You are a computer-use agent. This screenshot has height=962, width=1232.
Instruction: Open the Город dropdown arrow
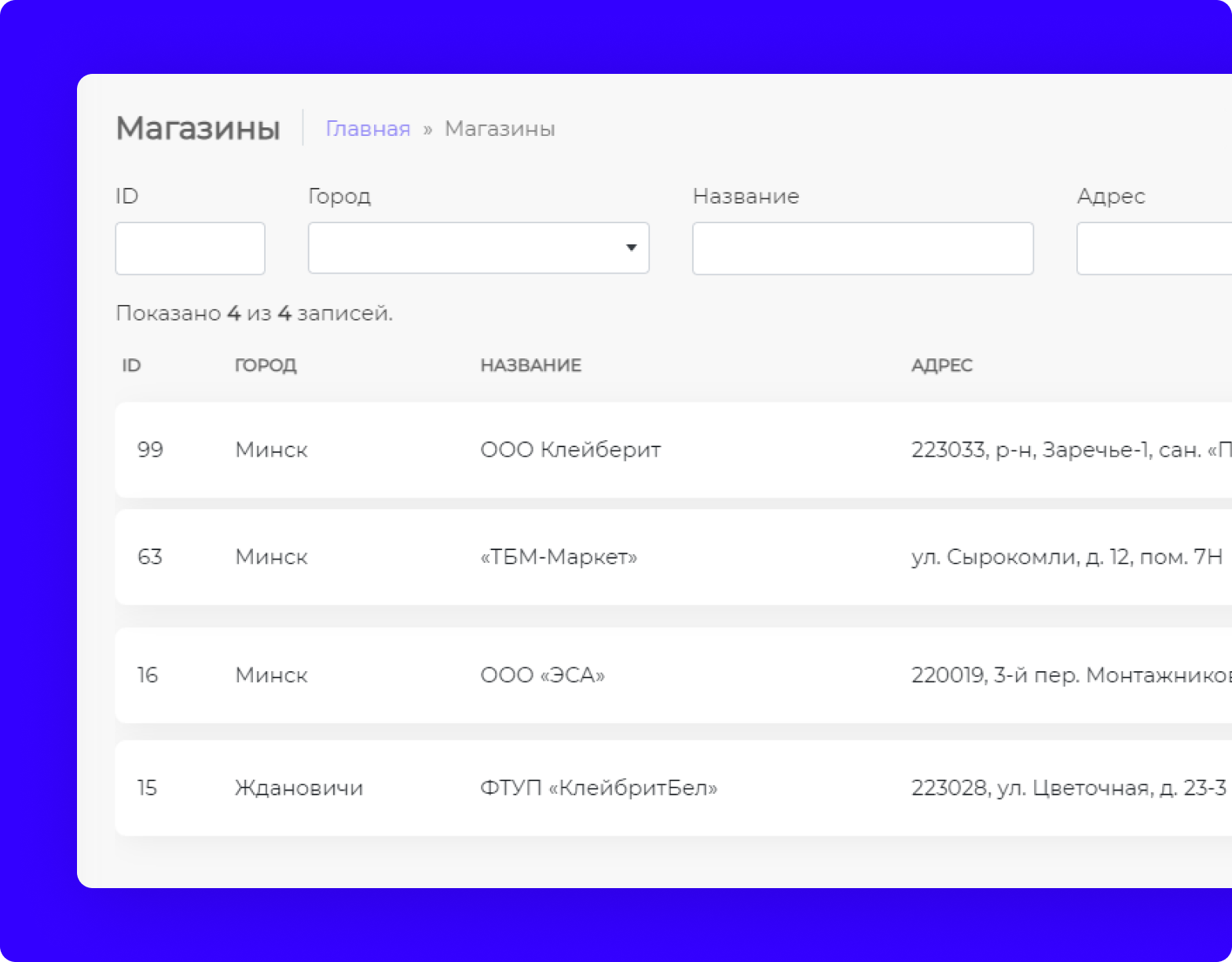pos(630,248)
